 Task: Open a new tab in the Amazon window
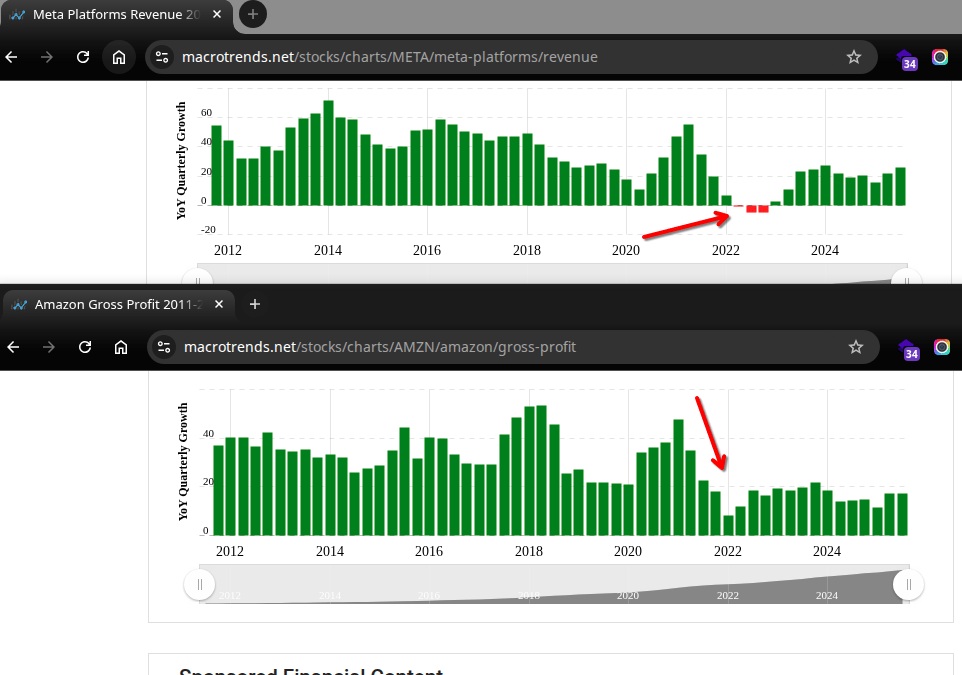click(x=255, y=304)
